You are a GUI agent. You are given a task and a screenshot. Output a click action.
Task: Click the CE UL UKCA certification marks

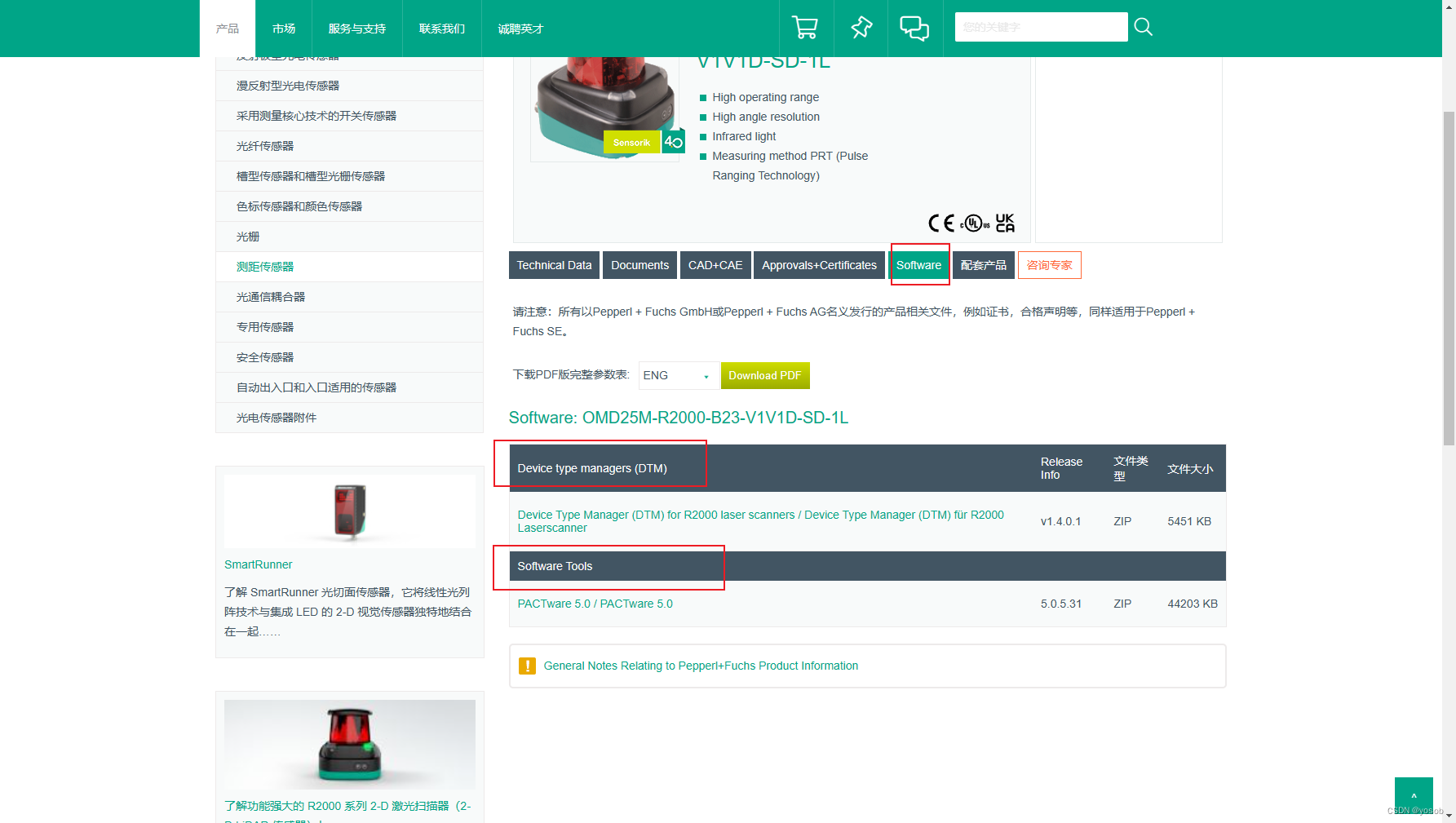point(971,223)
